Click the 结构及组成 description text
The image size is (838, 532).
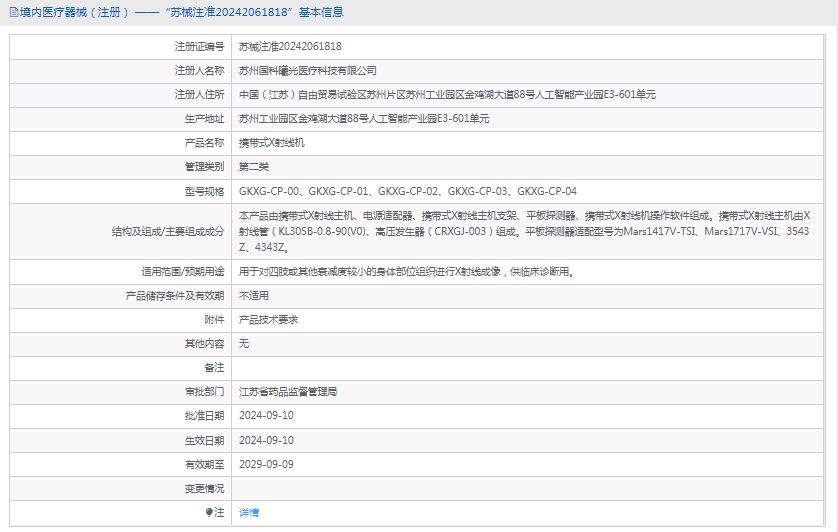click(x=530, y=231)
